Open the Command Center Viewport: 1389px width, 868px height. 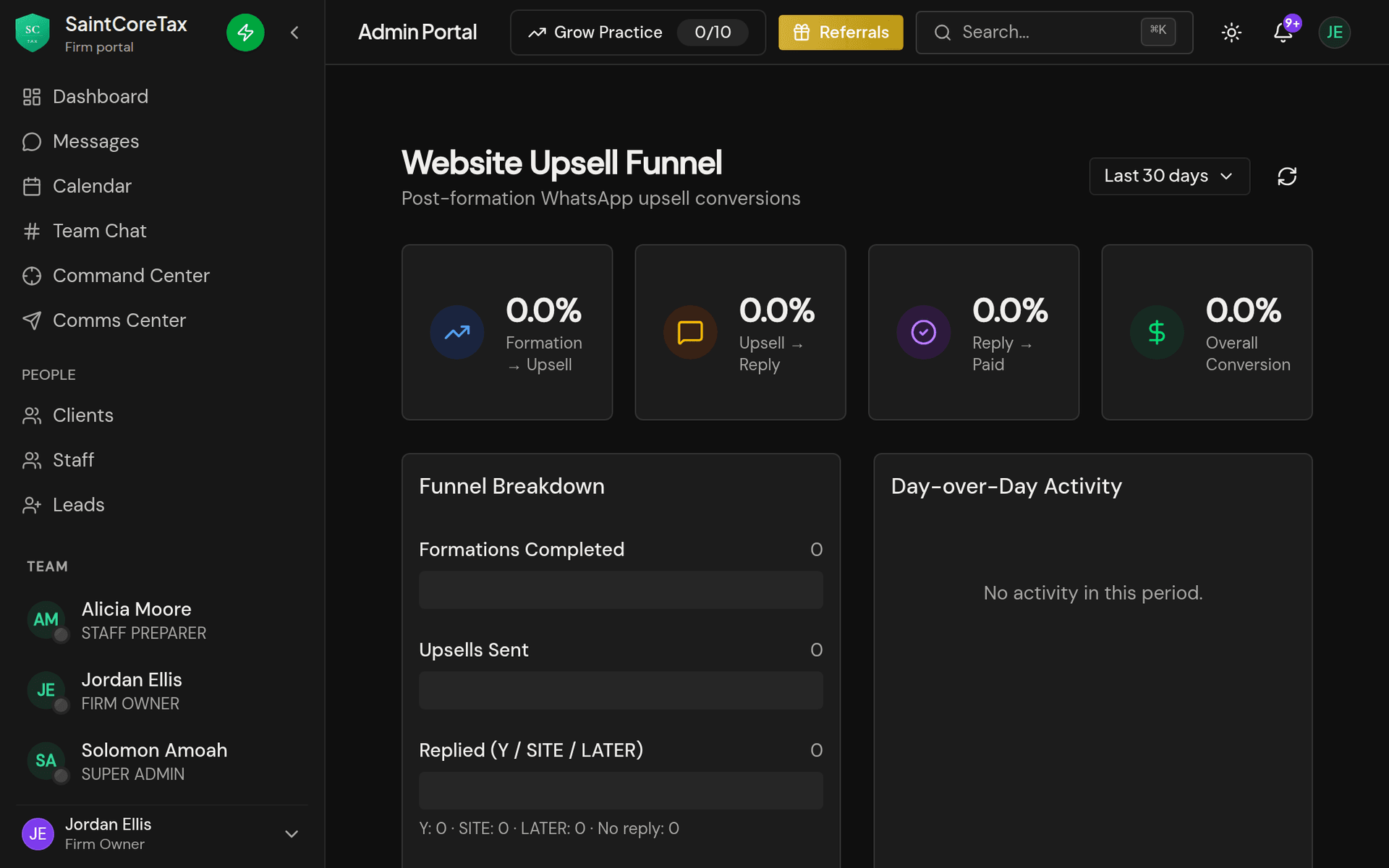162,276
